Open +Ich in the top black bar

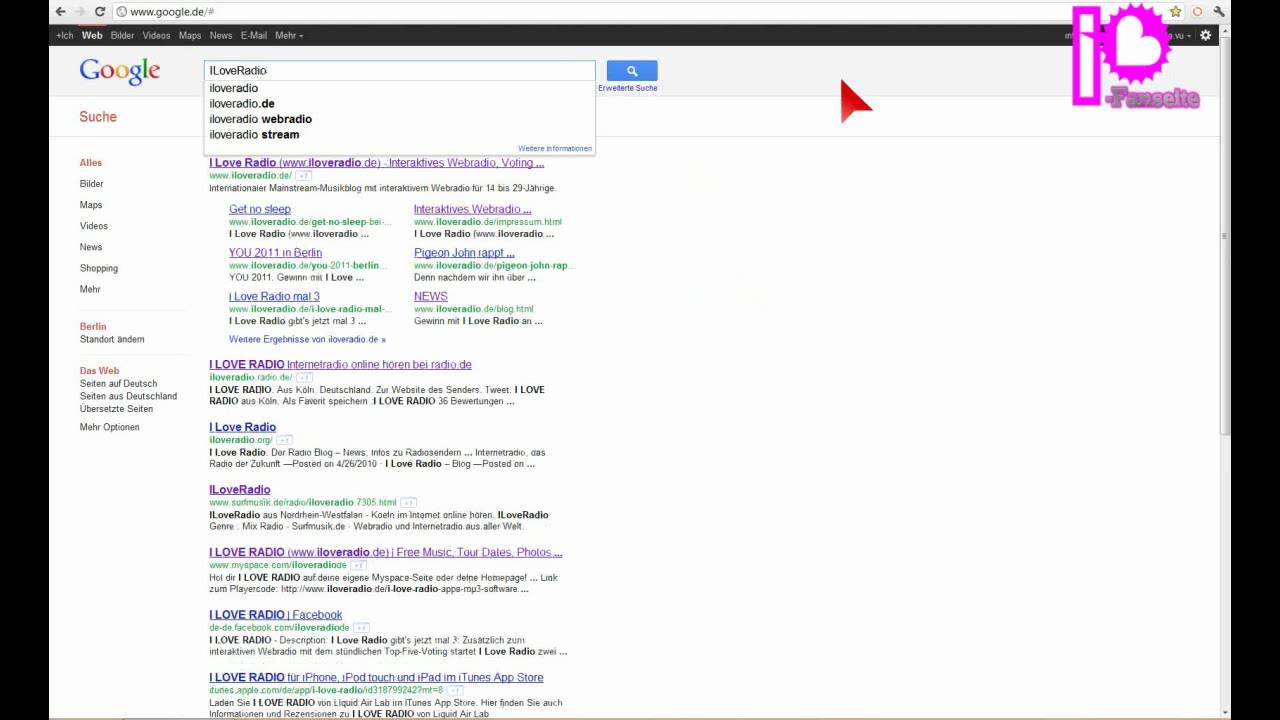pos(64,35)
